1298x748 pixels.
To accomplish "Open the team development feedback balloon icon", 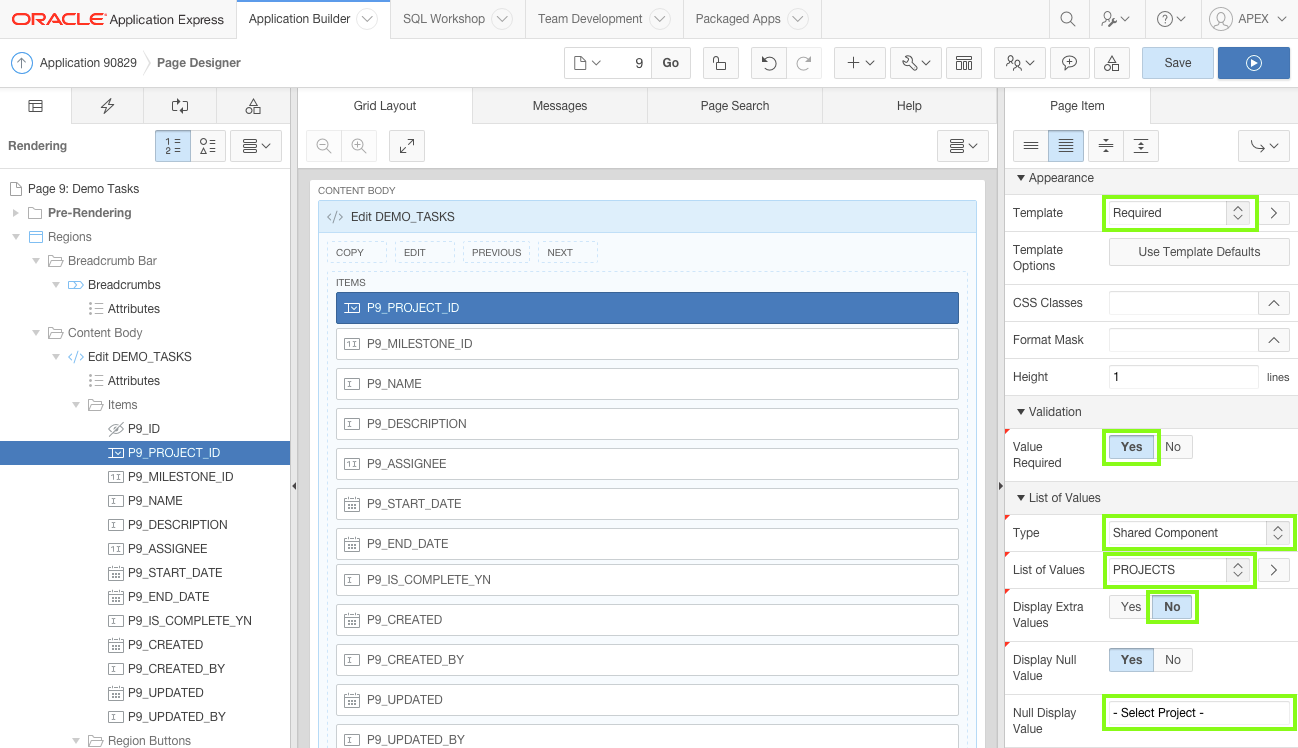I will click(1069, 62).
